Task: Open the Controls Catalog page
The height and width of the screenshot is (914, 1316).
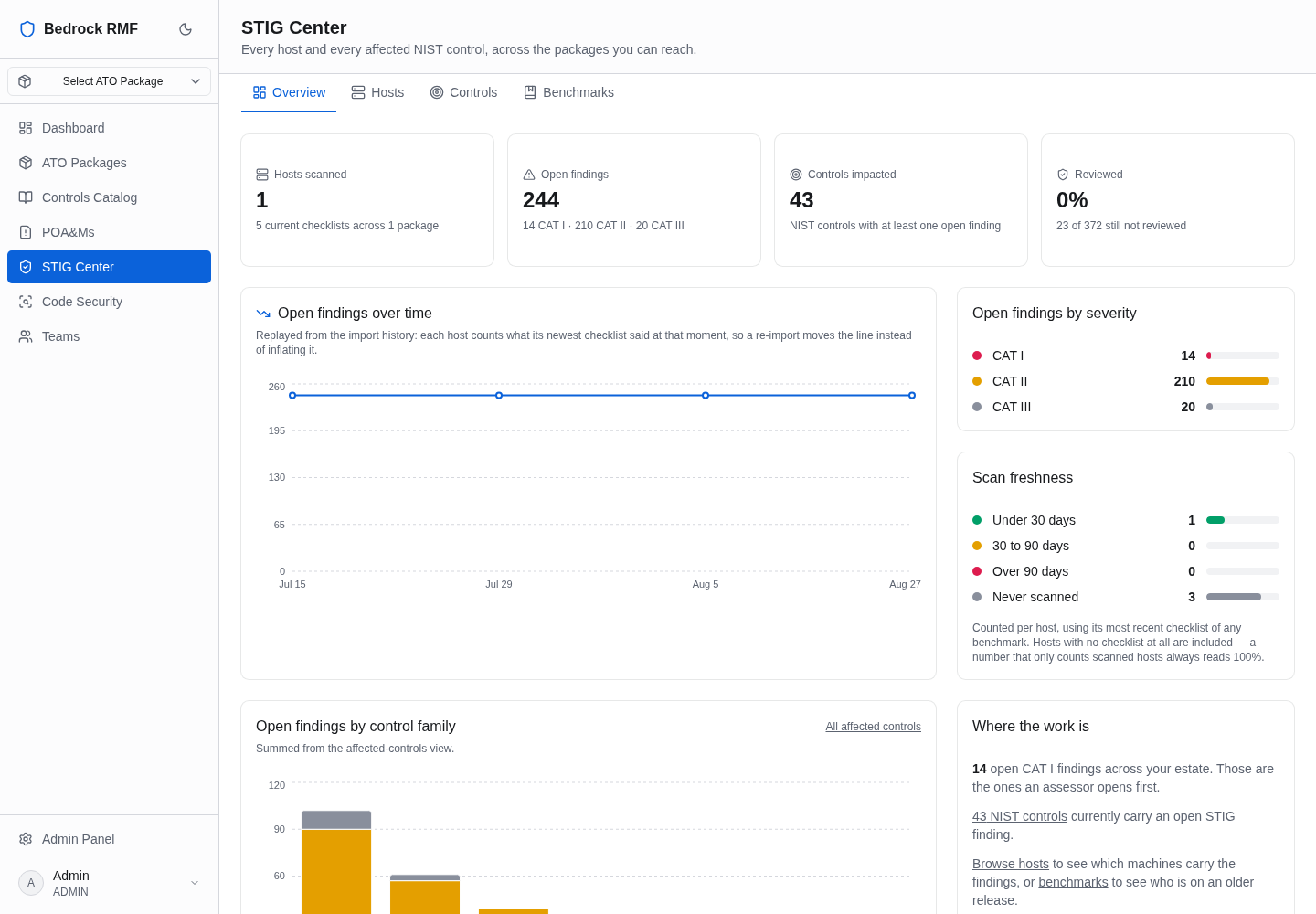Action: (109, 197)
